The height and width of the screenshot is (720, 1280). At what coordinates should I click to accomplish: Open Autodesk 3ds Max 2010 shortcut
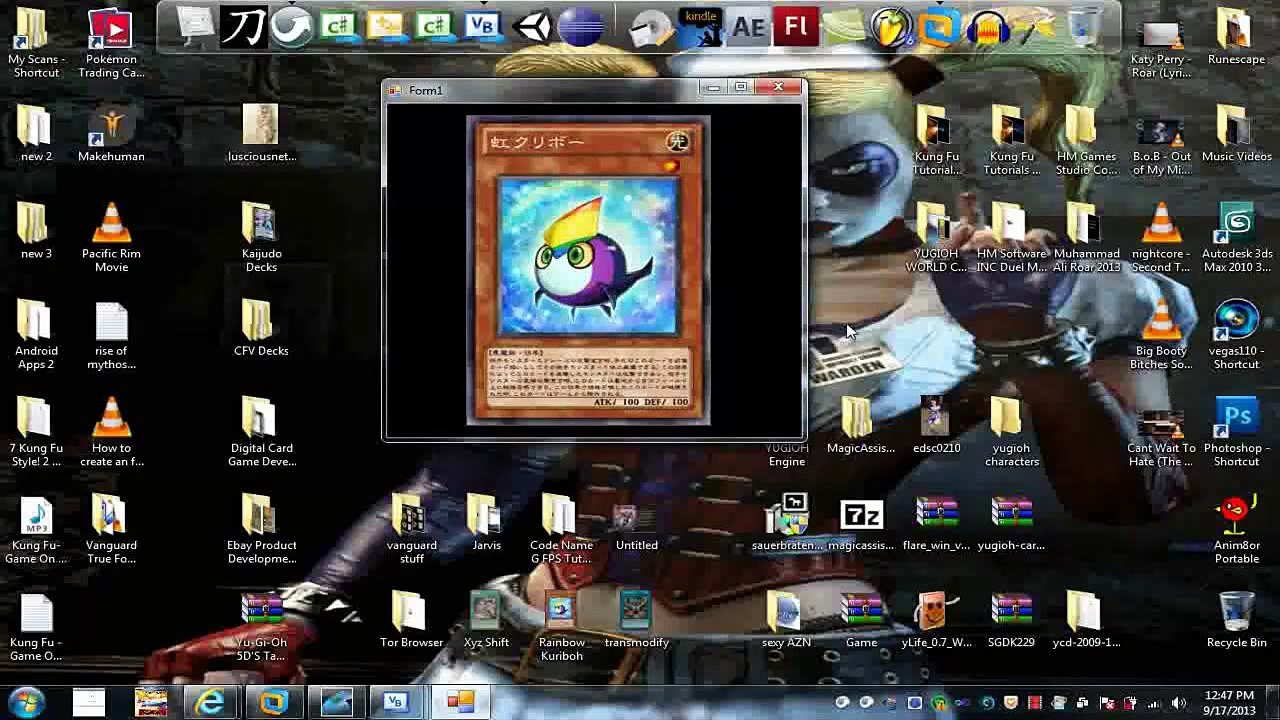(1237, 237)
